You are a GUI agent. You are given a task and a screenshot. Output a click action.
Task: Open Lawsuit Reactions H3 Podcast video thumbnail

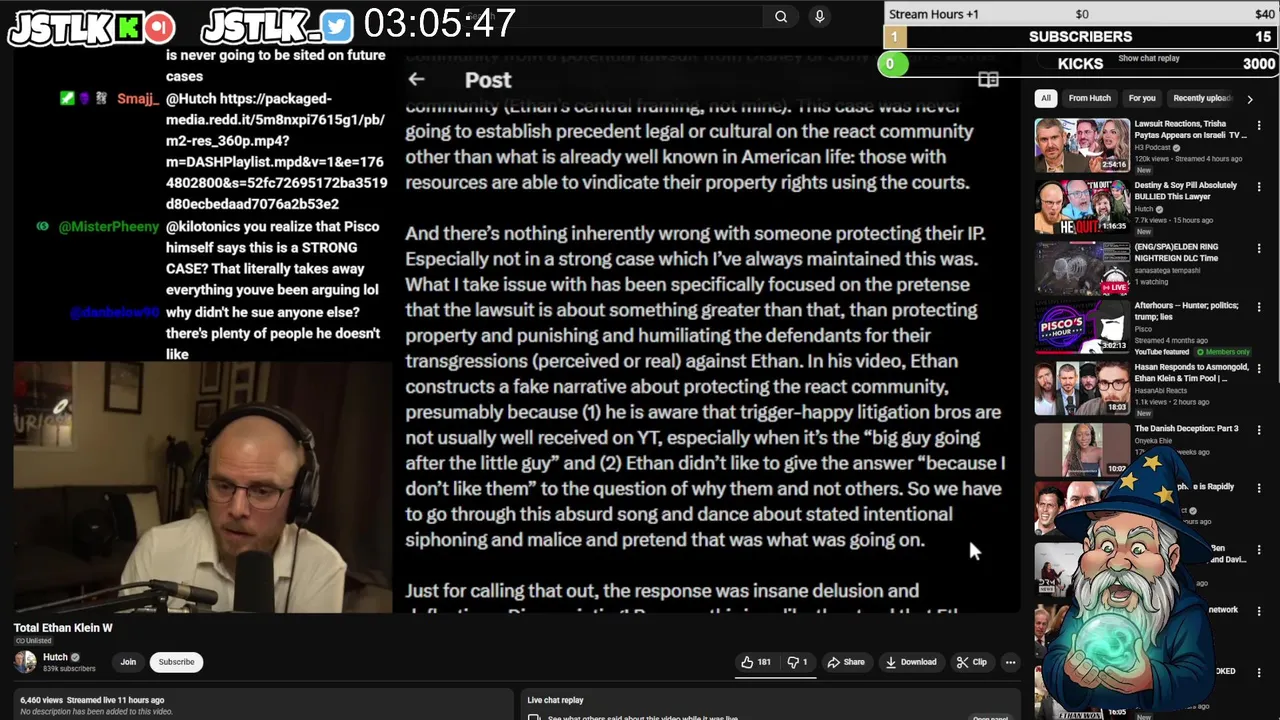point(1082,146)
